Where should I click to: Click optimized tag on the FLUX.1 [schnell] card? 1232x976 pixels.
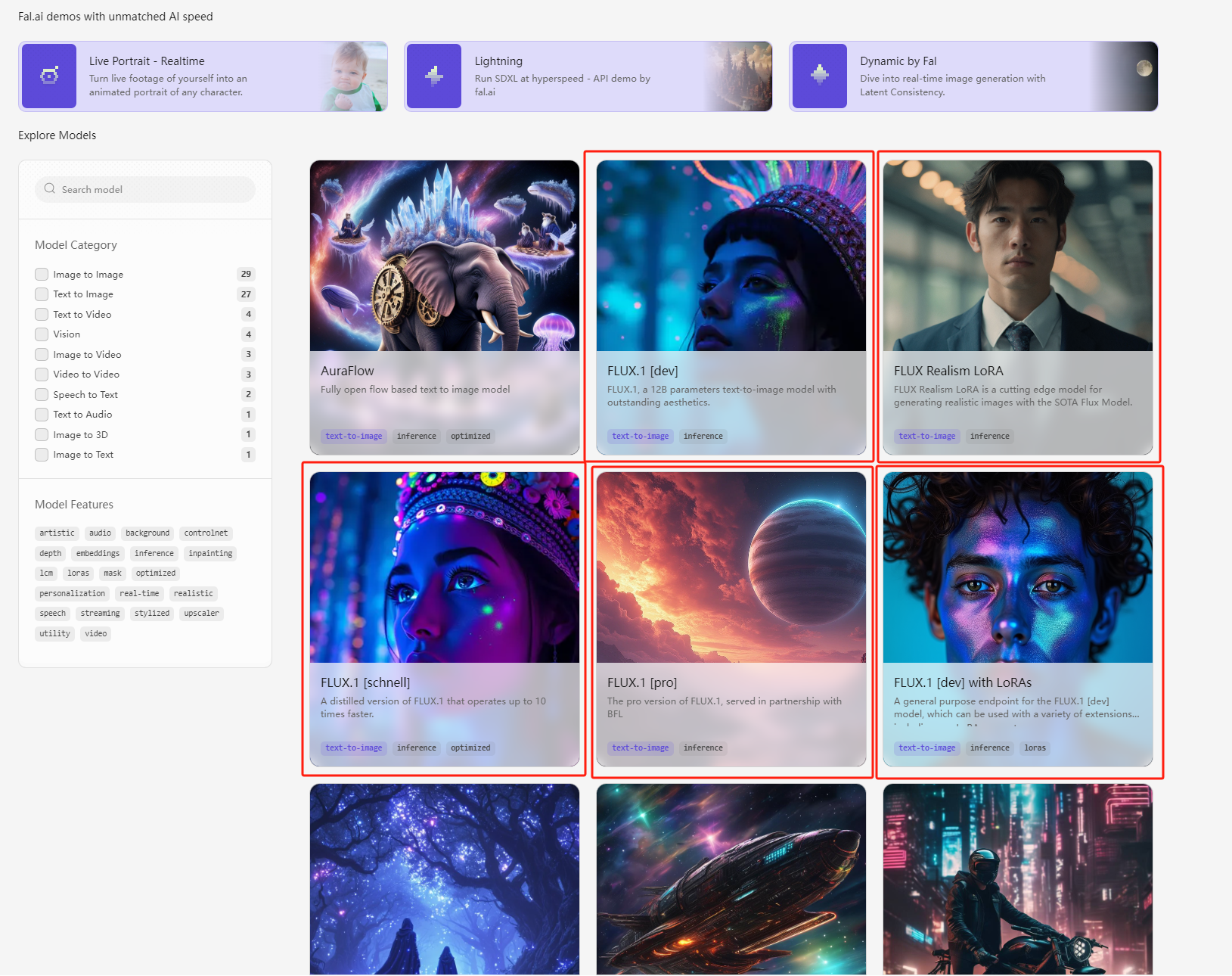(470, 748)
